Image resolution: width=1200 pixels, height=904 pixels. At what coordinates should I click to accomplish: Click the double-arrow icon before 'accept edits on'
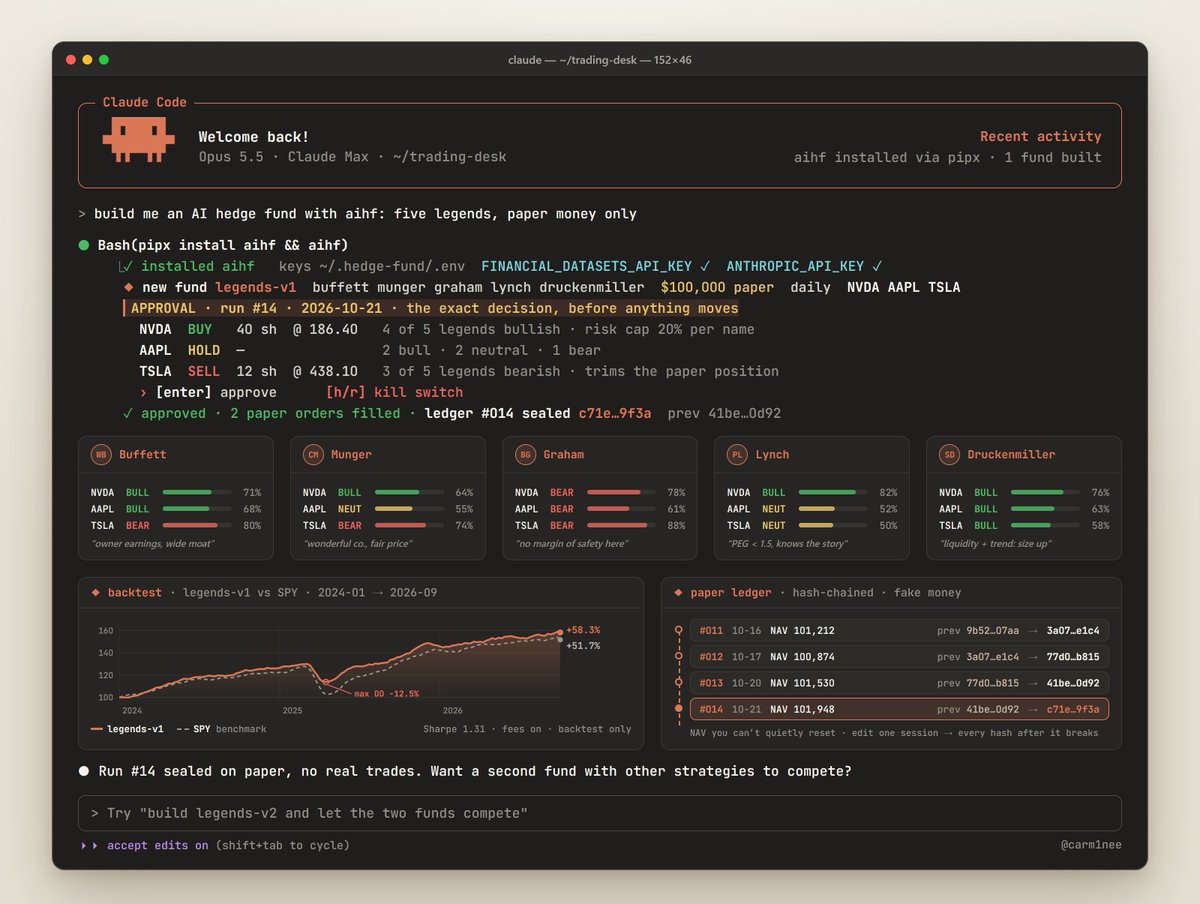coord(90,846)
